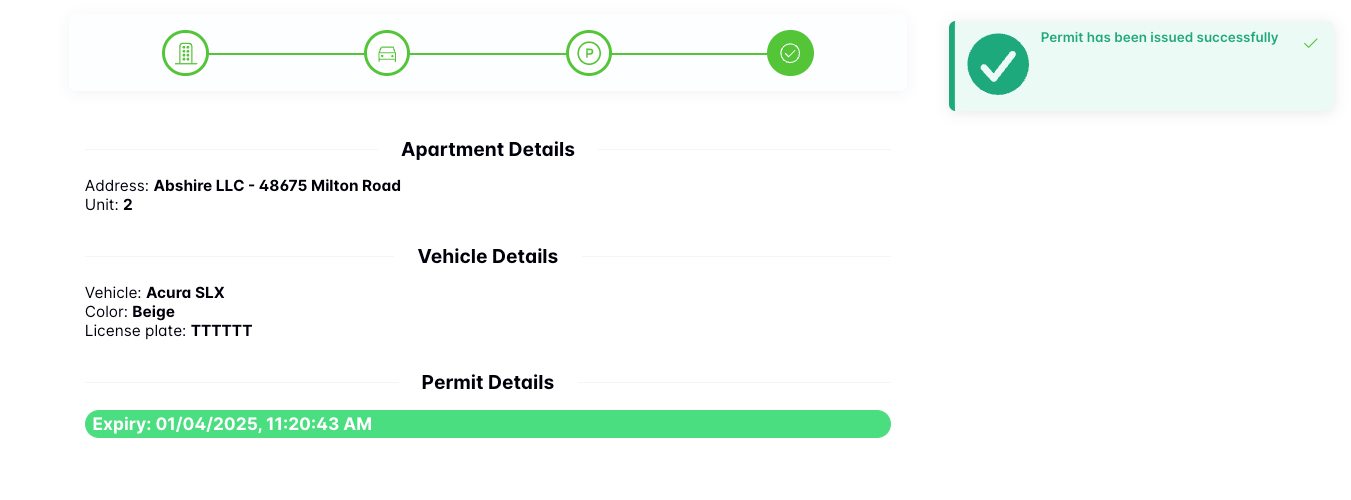The image size is (1351, 500).
Task: Click the 'Color: Beige' line
Action: click(x=130, y=312)
